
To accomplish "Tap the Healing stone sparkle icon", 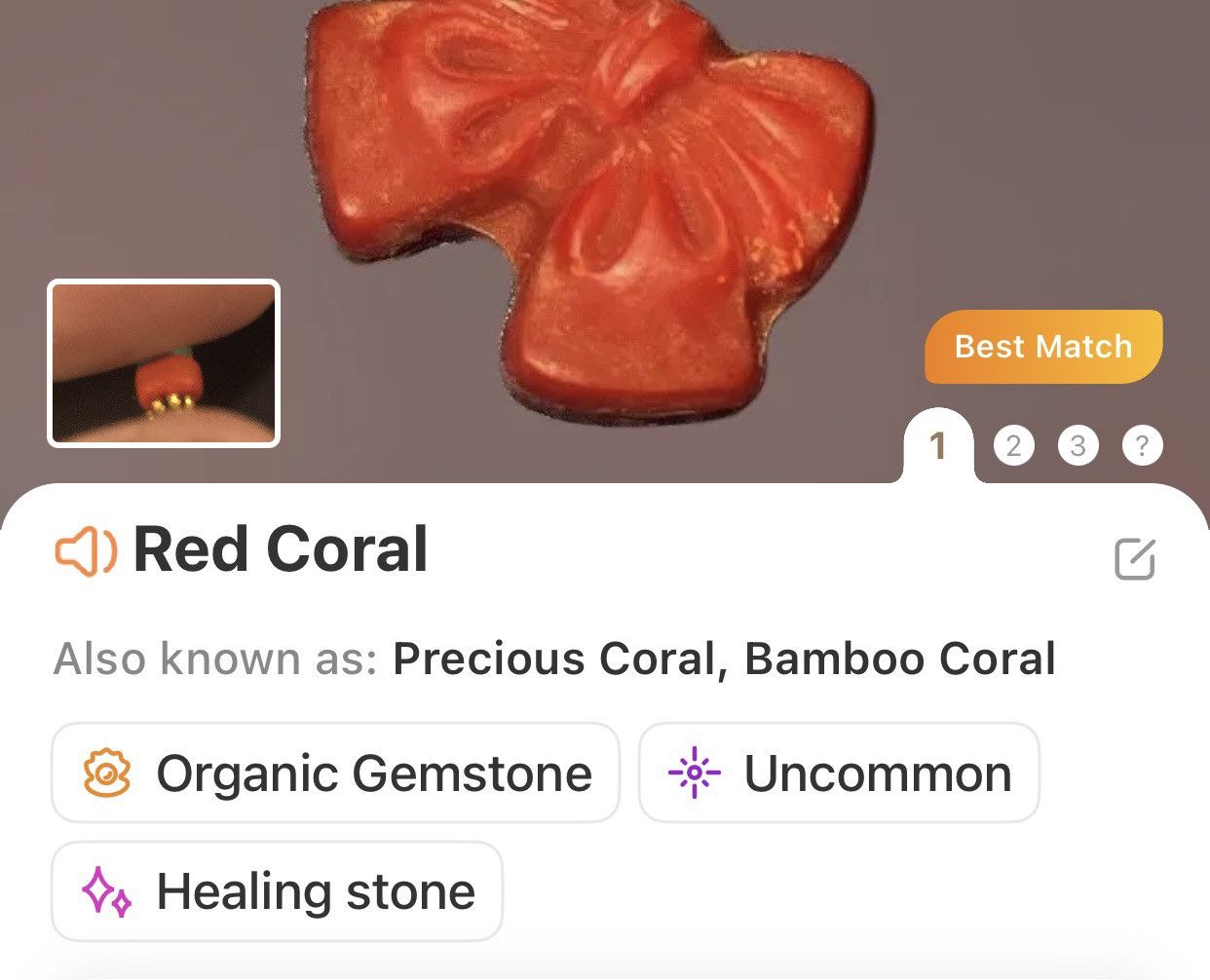I will [106, 892].
